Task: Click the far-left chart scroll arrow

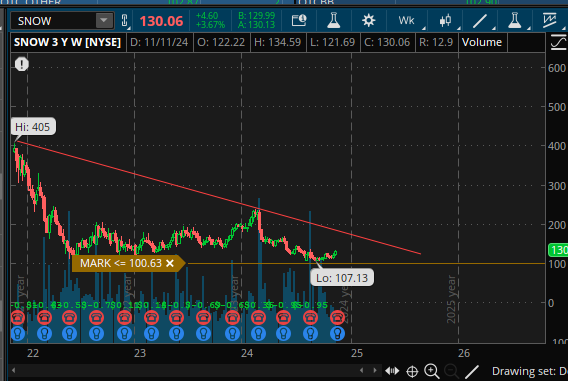Action: [13, 370]
